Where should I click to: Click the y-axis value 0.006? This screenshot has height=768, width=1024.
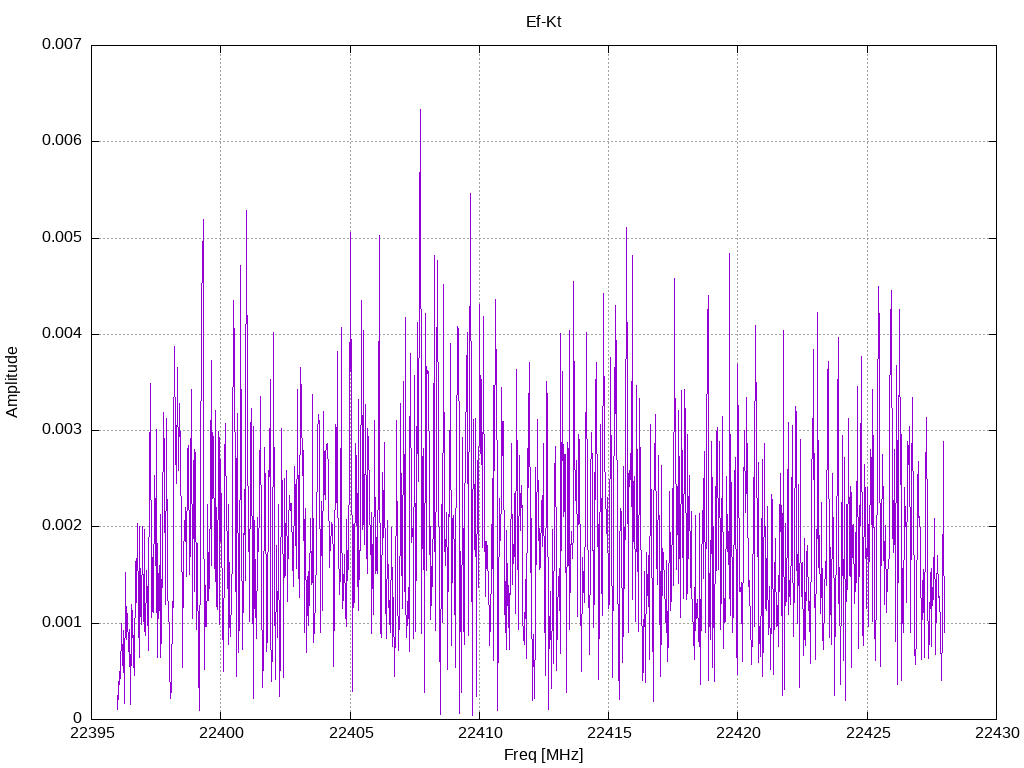click(x=62, y=140)
